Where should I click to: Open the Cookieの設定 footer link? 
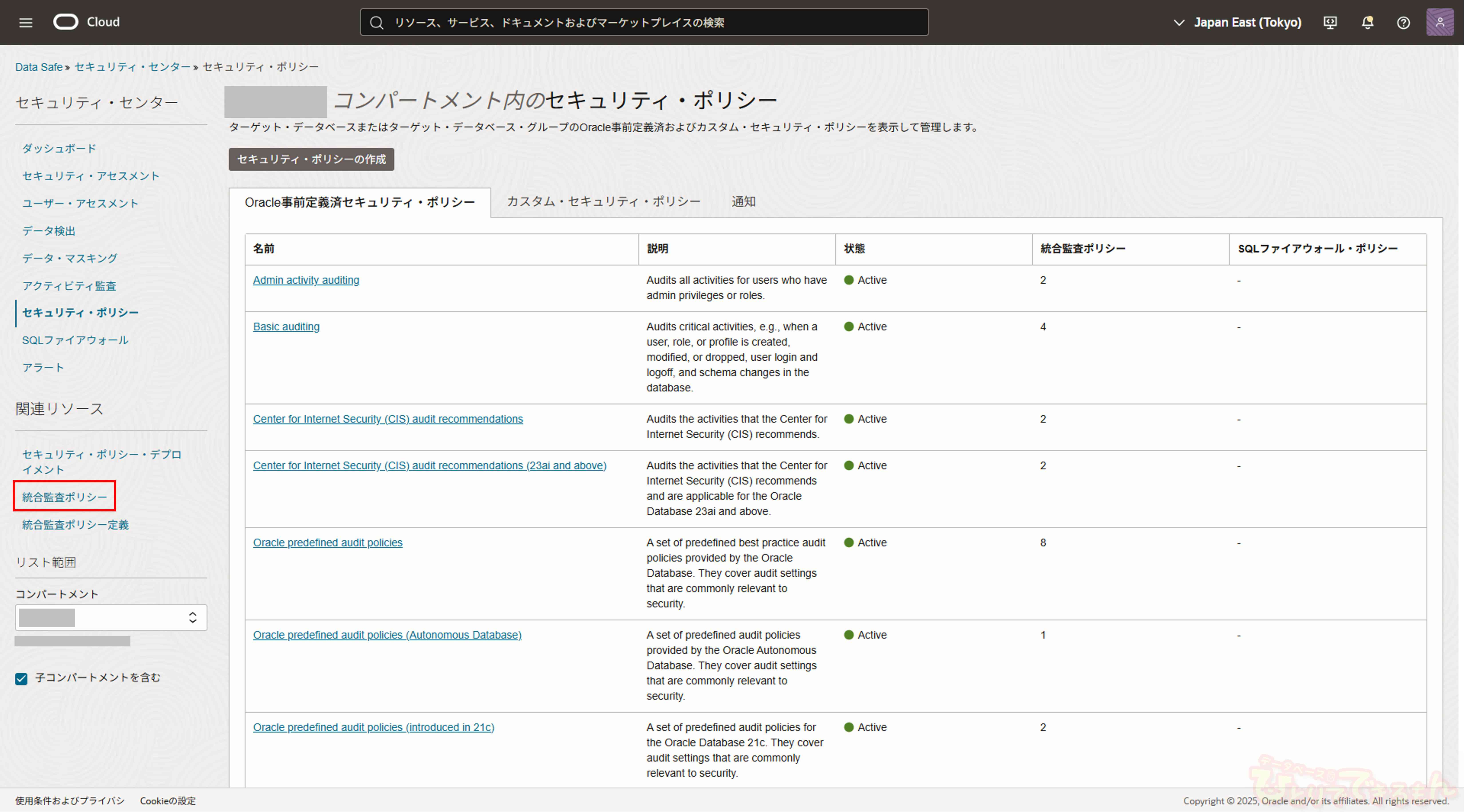pyautogui.click(x=168, y=801)
